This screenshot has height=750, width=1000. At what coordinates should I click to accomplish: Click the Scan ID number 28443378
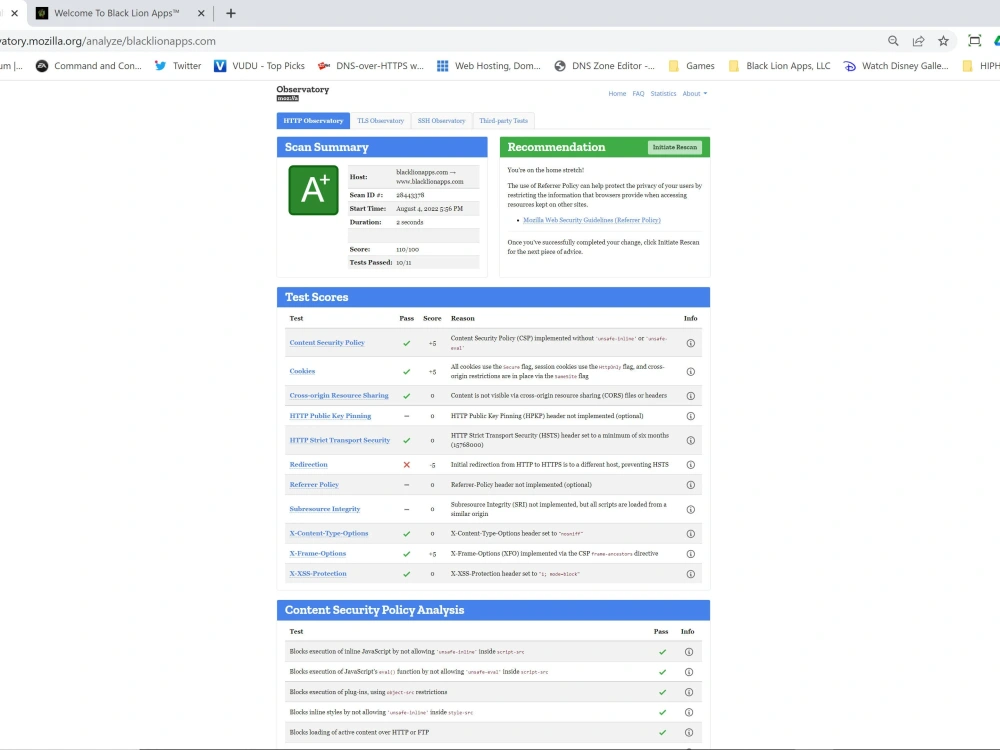tap(410, 195)
